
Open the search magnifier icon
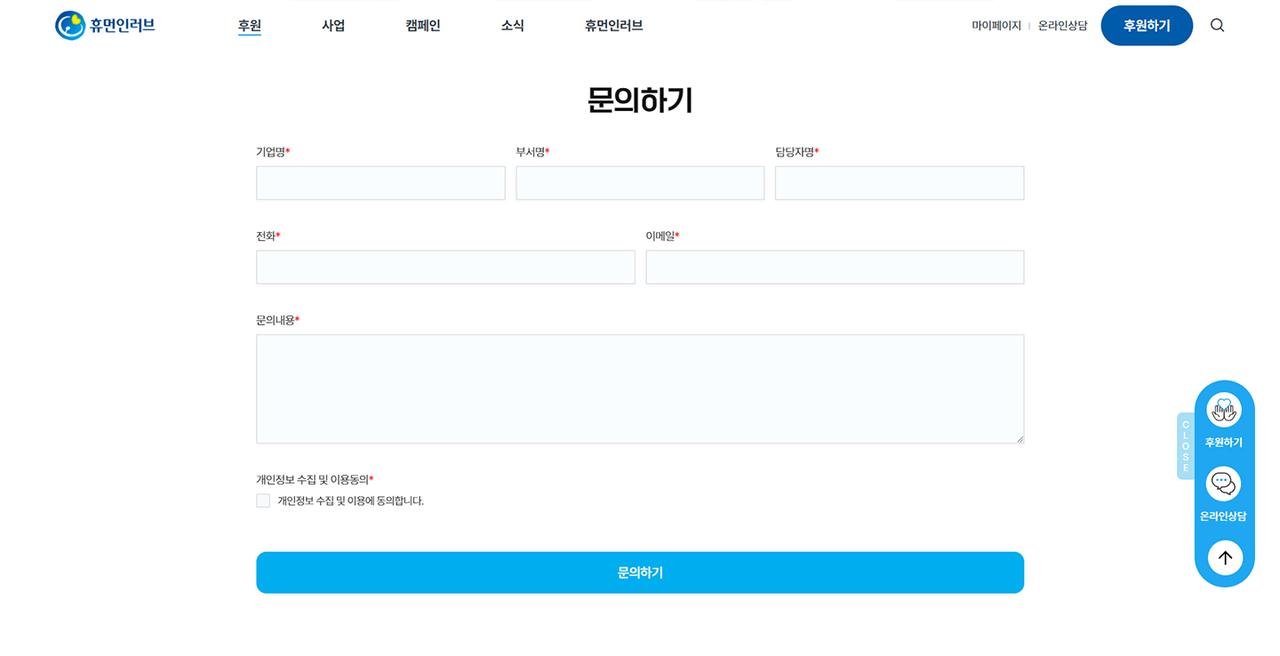[x=1217, y=25]
